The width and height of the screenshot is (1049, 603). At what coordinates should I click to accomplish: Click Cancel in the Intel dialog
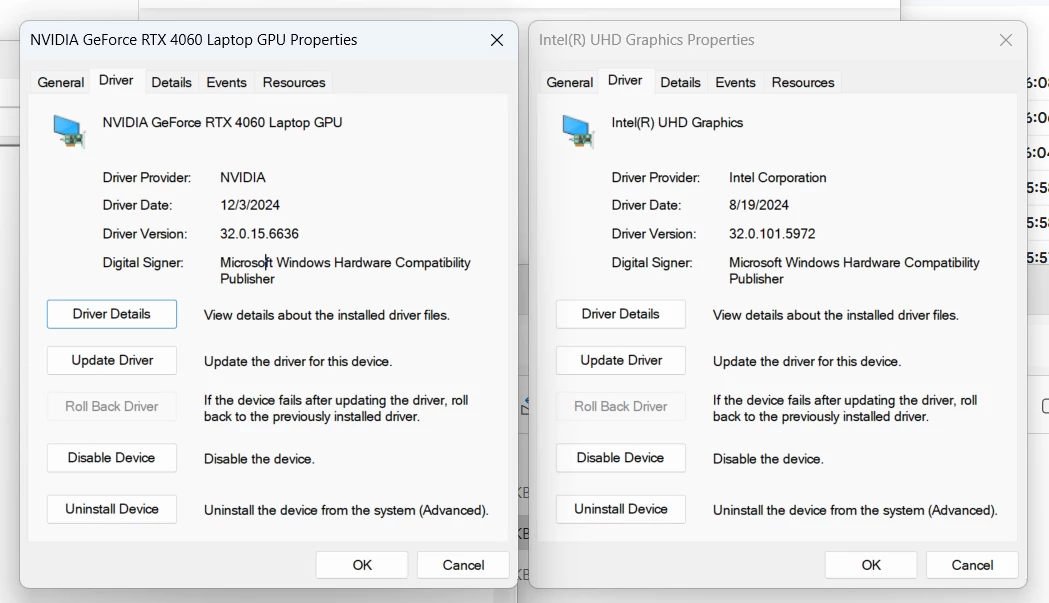coord(972,565)
